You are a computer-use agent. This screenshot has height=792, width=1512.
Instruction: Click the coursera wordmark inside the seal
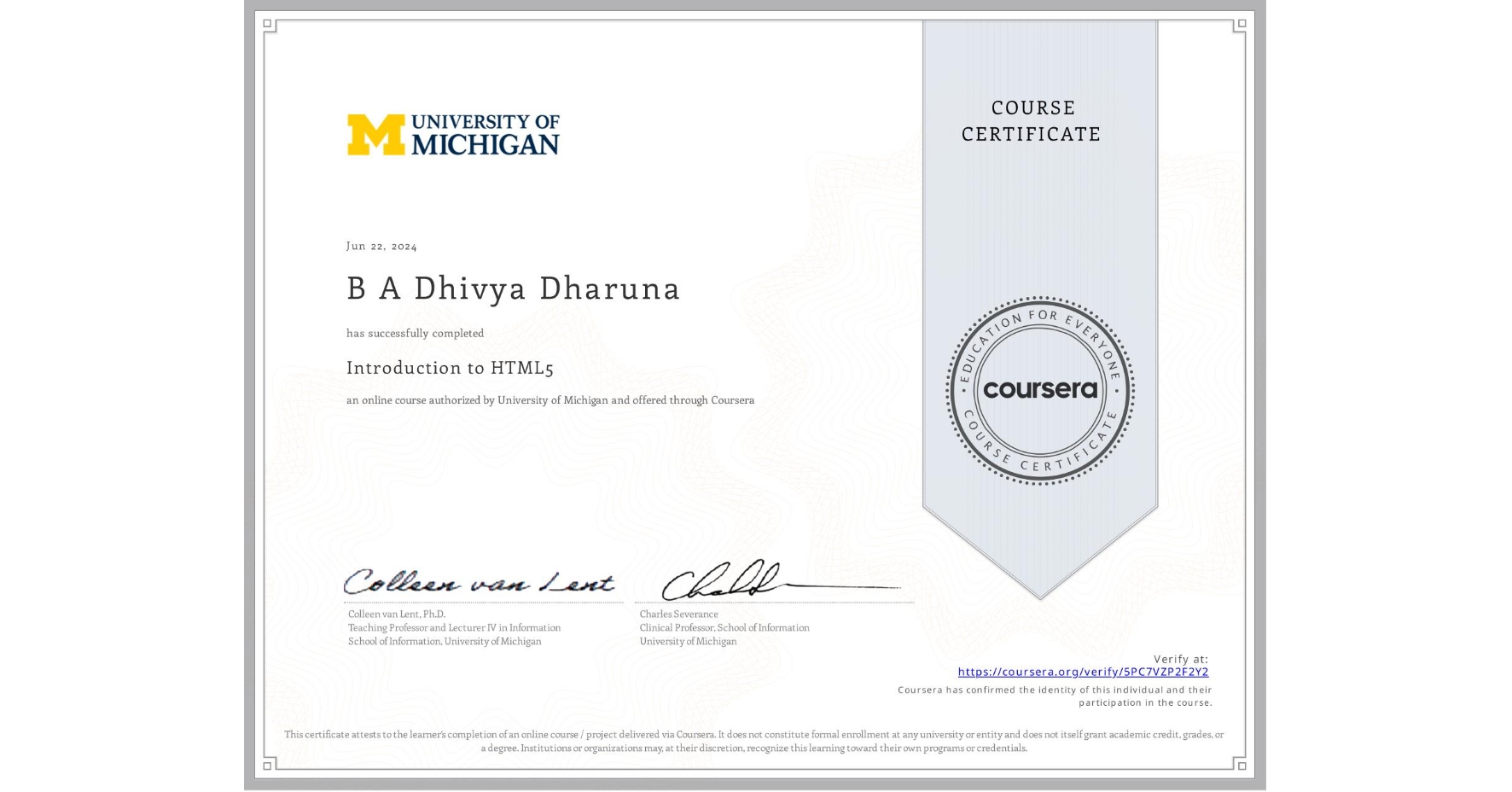tap(1039, 390)
